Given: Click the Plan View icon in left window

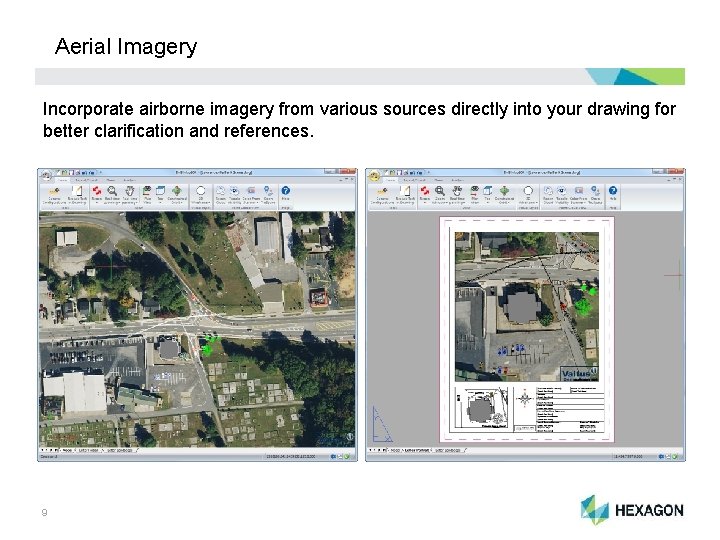Looking at the screenshot, I should (147, 191).
